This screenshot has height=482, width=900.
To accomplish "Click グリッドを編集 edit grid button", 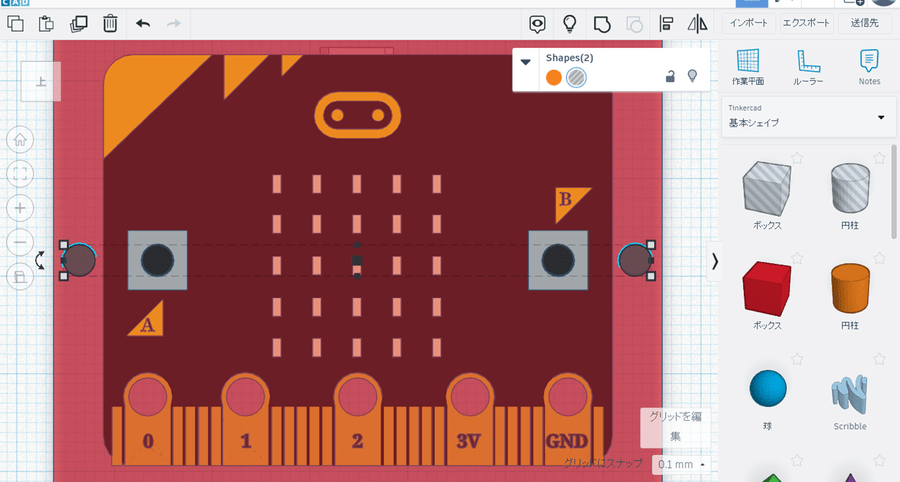I will pos(675,427).
